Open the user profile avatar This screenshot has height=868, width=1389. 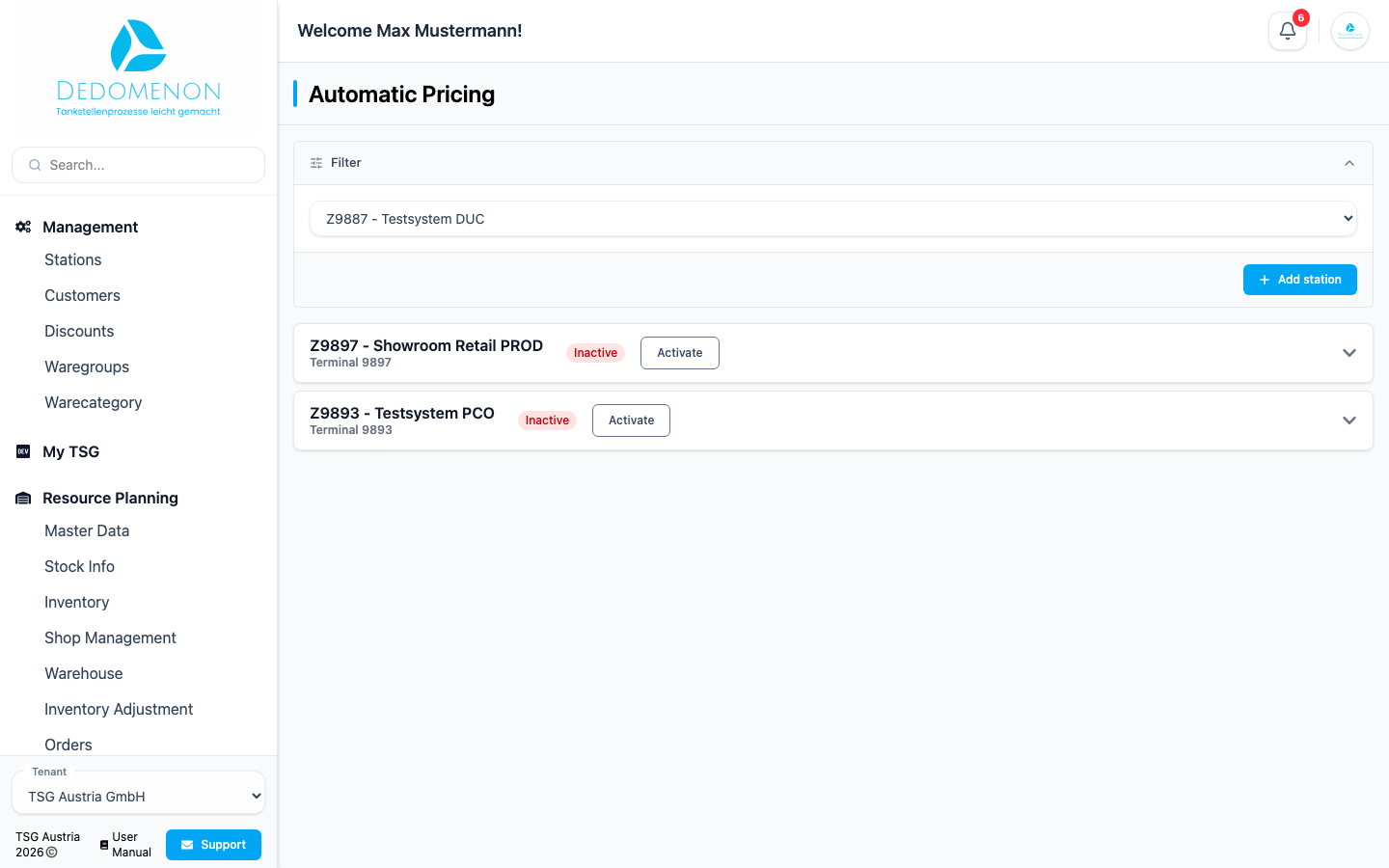[x=1349, y=31]
